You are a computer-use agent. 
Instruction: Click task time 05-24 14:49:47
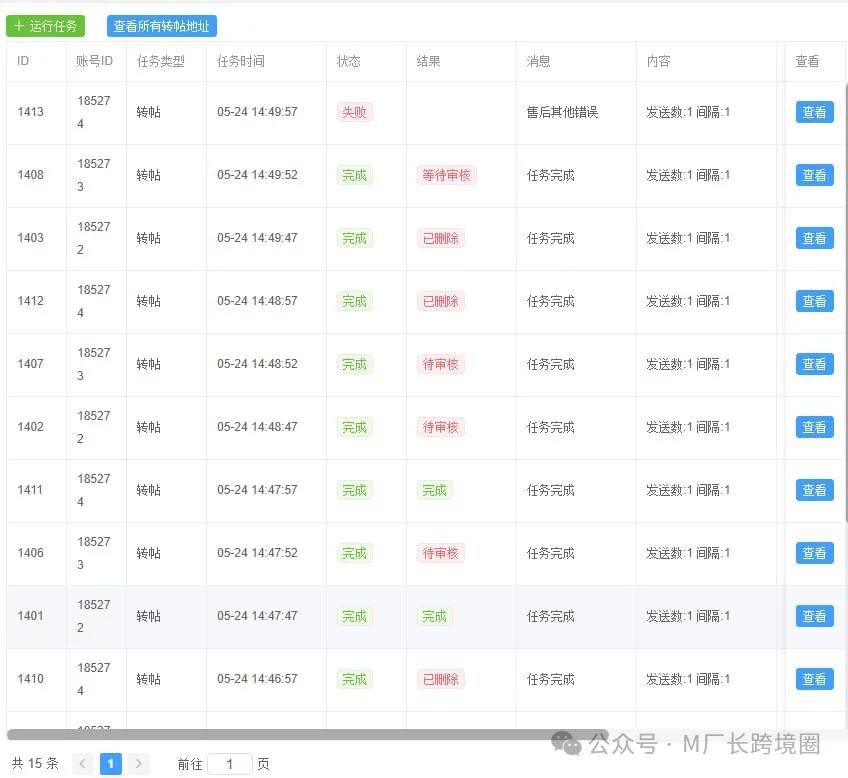(257, 238)
